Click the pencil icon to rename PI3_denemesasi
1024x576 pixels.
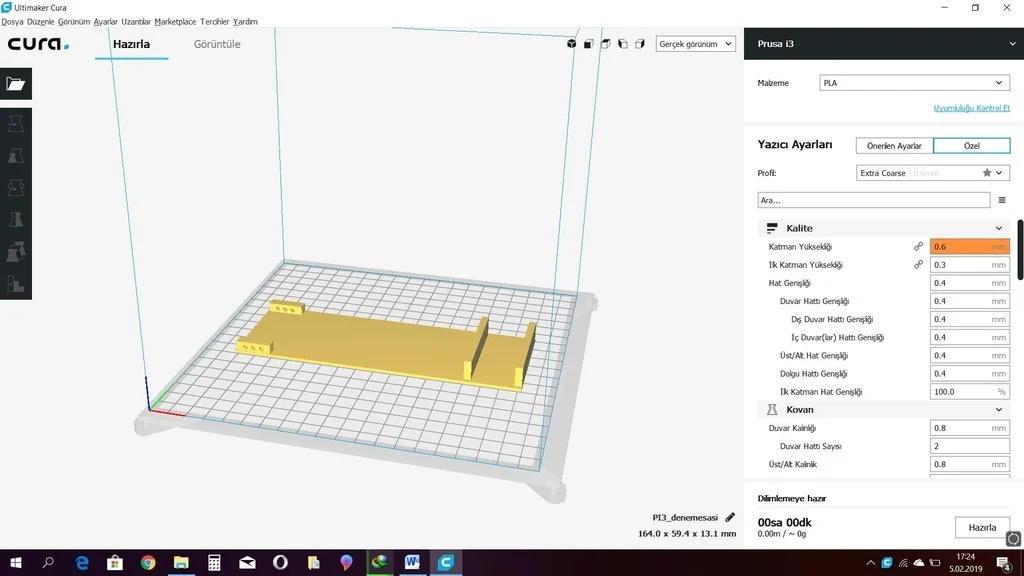[730, 517]
